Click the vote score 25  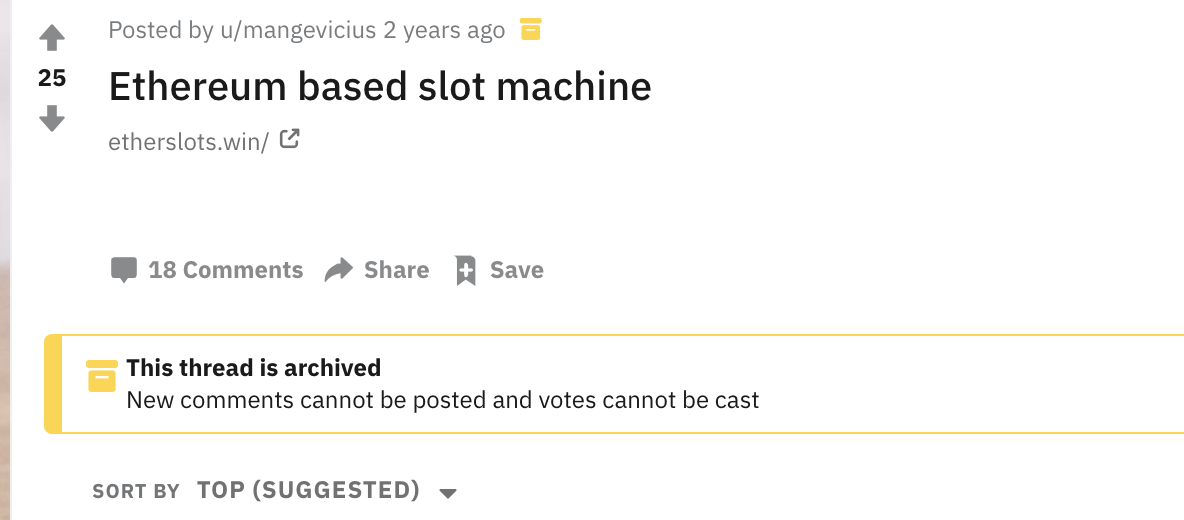(52, 78)
